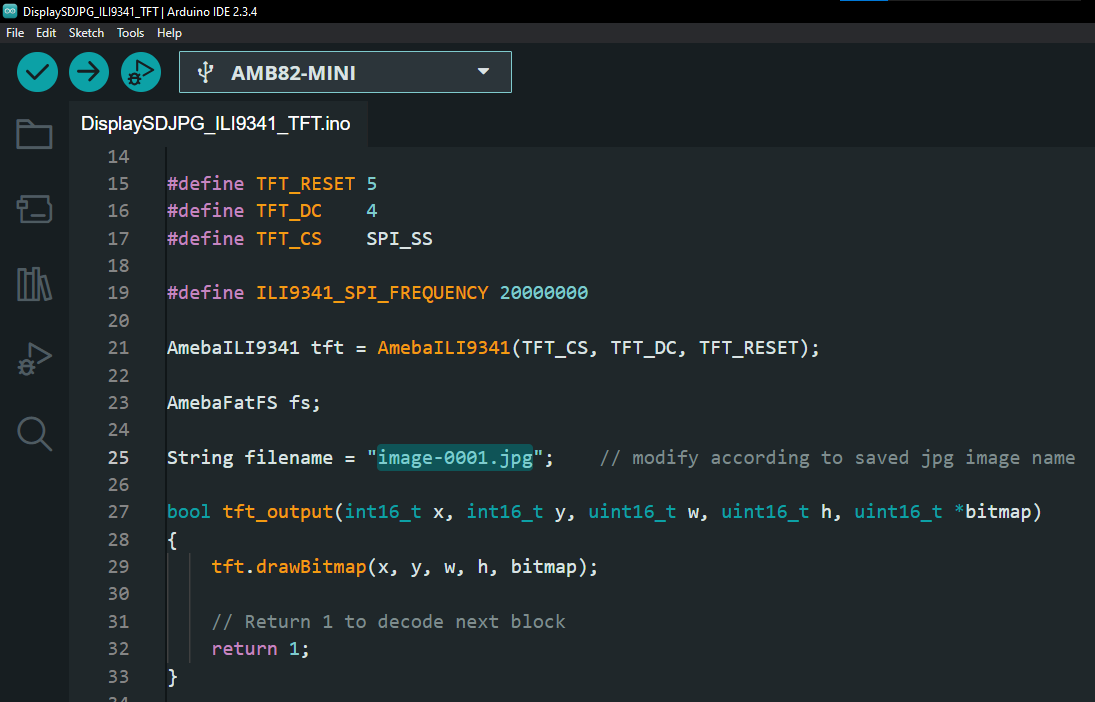Start debugging with the toolbar debug button
Image resolution: width=1095 pixels, height=702 pixels.
tap(141, 72)
